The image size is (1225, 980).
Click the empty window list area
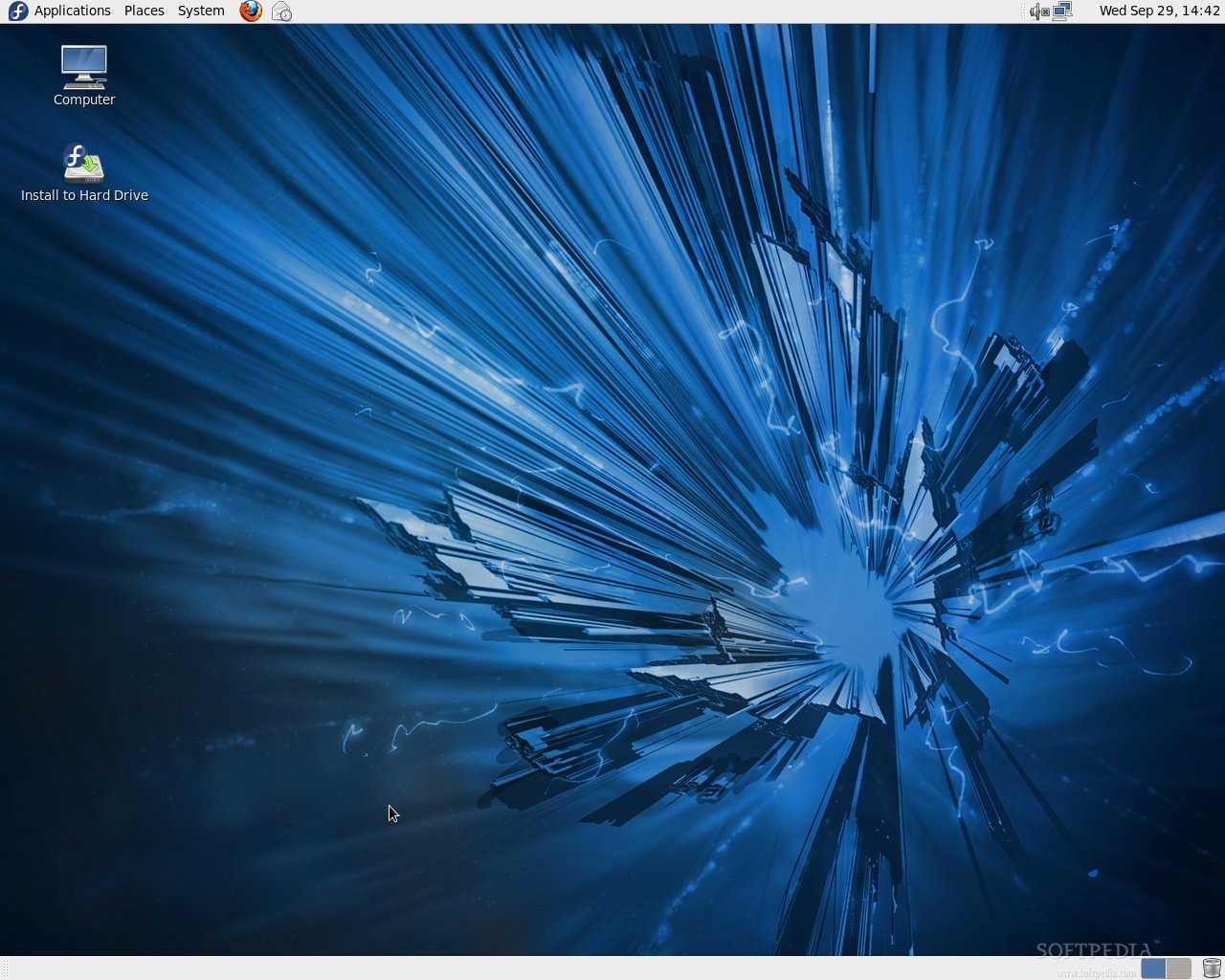(x=574, y=969)
